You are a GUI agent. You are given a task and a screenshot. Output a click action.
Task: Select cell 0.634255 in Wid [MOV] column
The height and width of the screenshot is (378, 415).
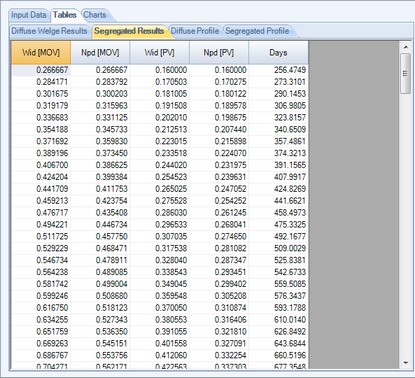tap(41, 320)
